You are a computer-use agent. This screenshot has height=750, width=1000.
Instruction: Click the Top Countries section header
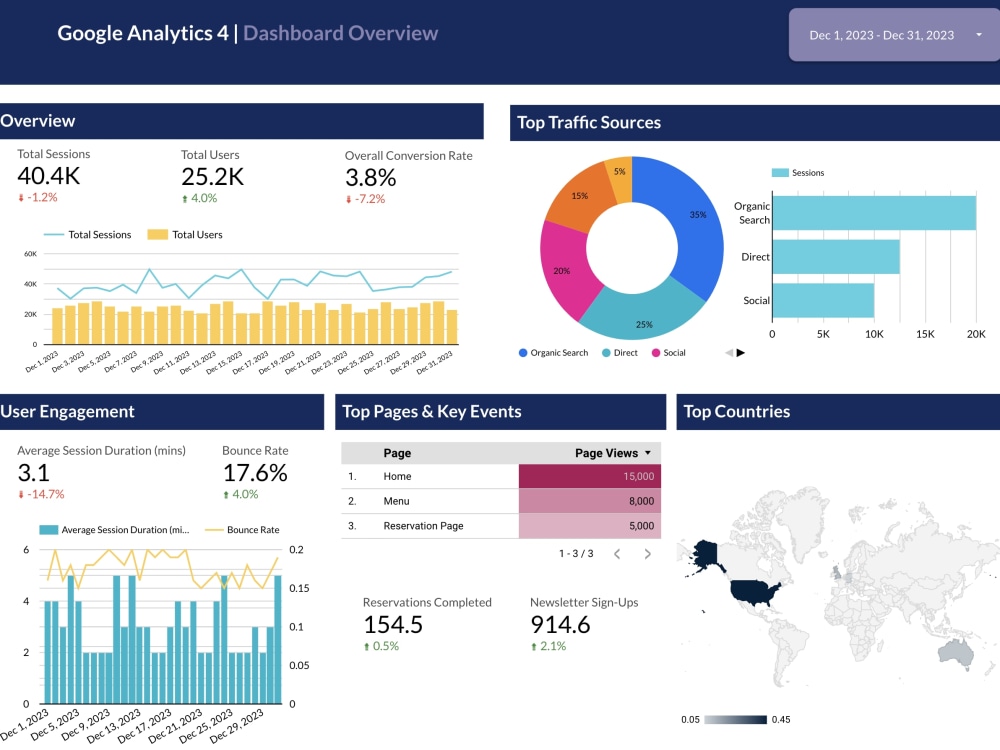tap(737, 411)
